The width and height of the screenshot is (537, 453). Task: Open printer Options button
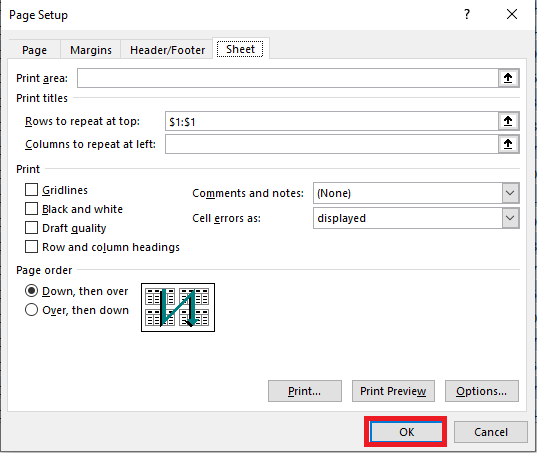click(482, 391)
